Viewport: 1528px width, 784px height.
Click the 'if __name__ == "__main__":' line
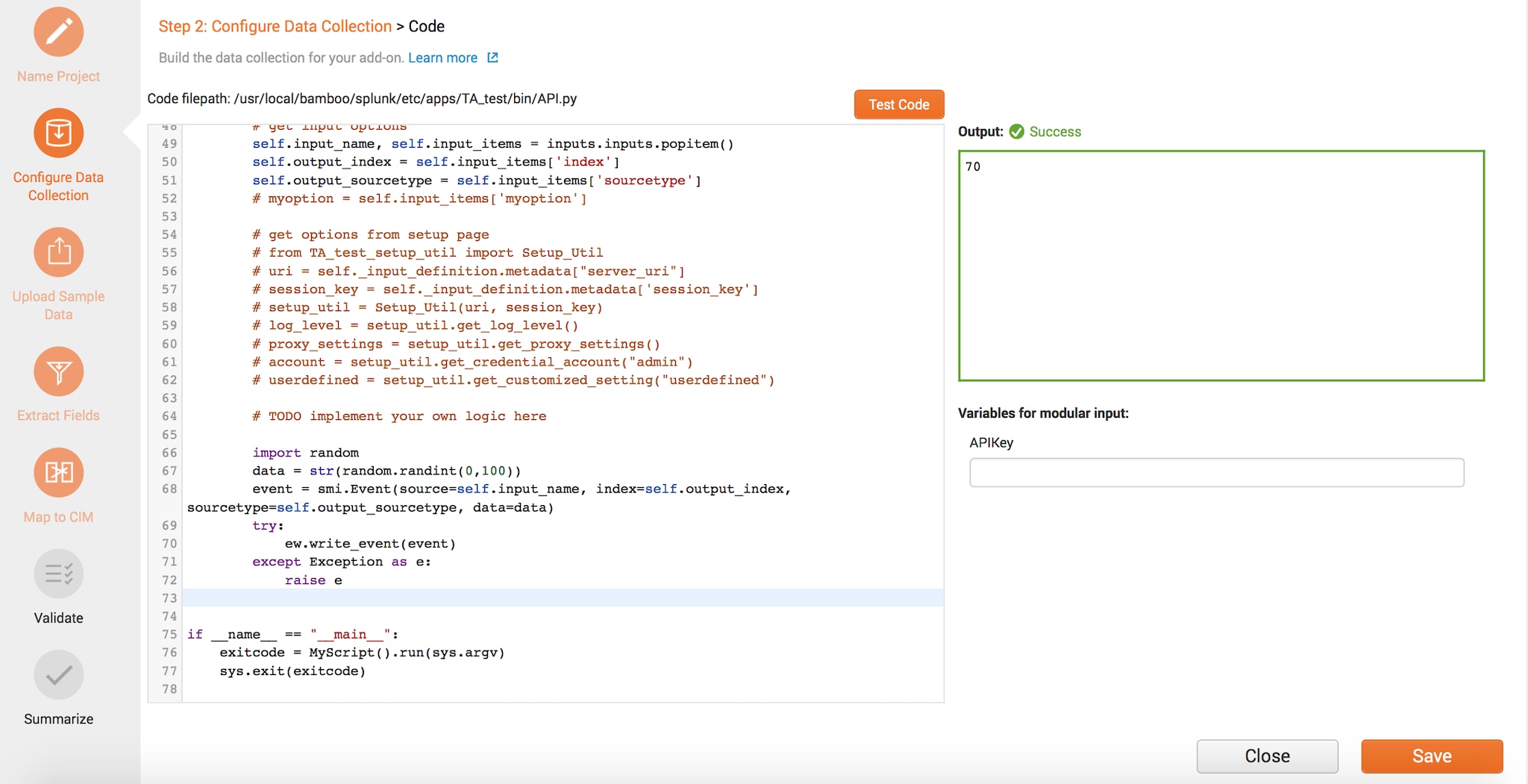pyautogui.click(x=292, y=635)
